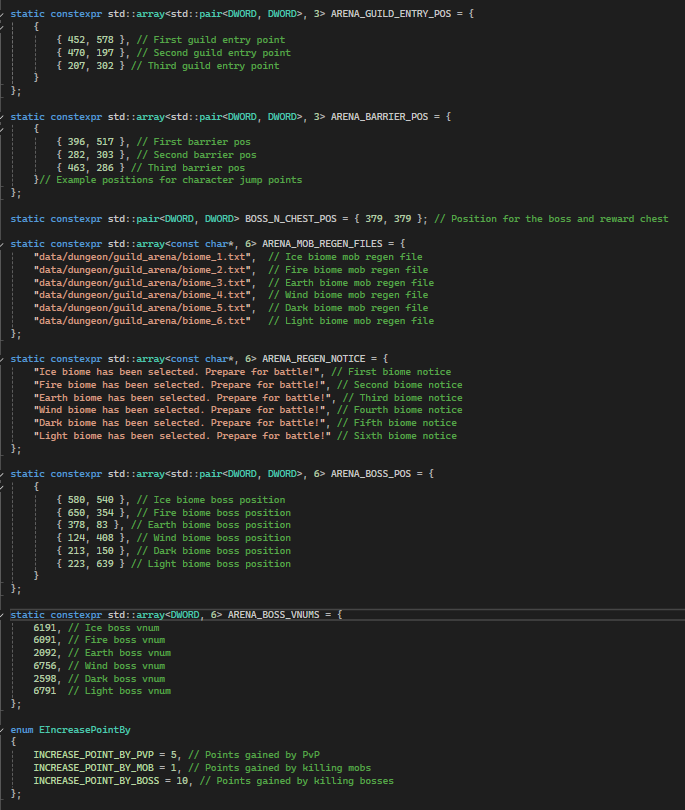
Task: Click the value pair { 580, 540 }
Action: pos(90,500)
